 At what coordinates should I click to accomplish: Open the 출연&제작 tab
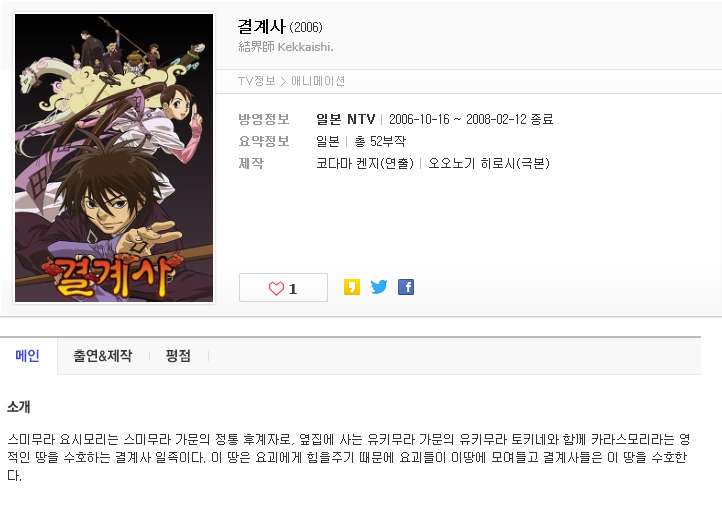103,356
